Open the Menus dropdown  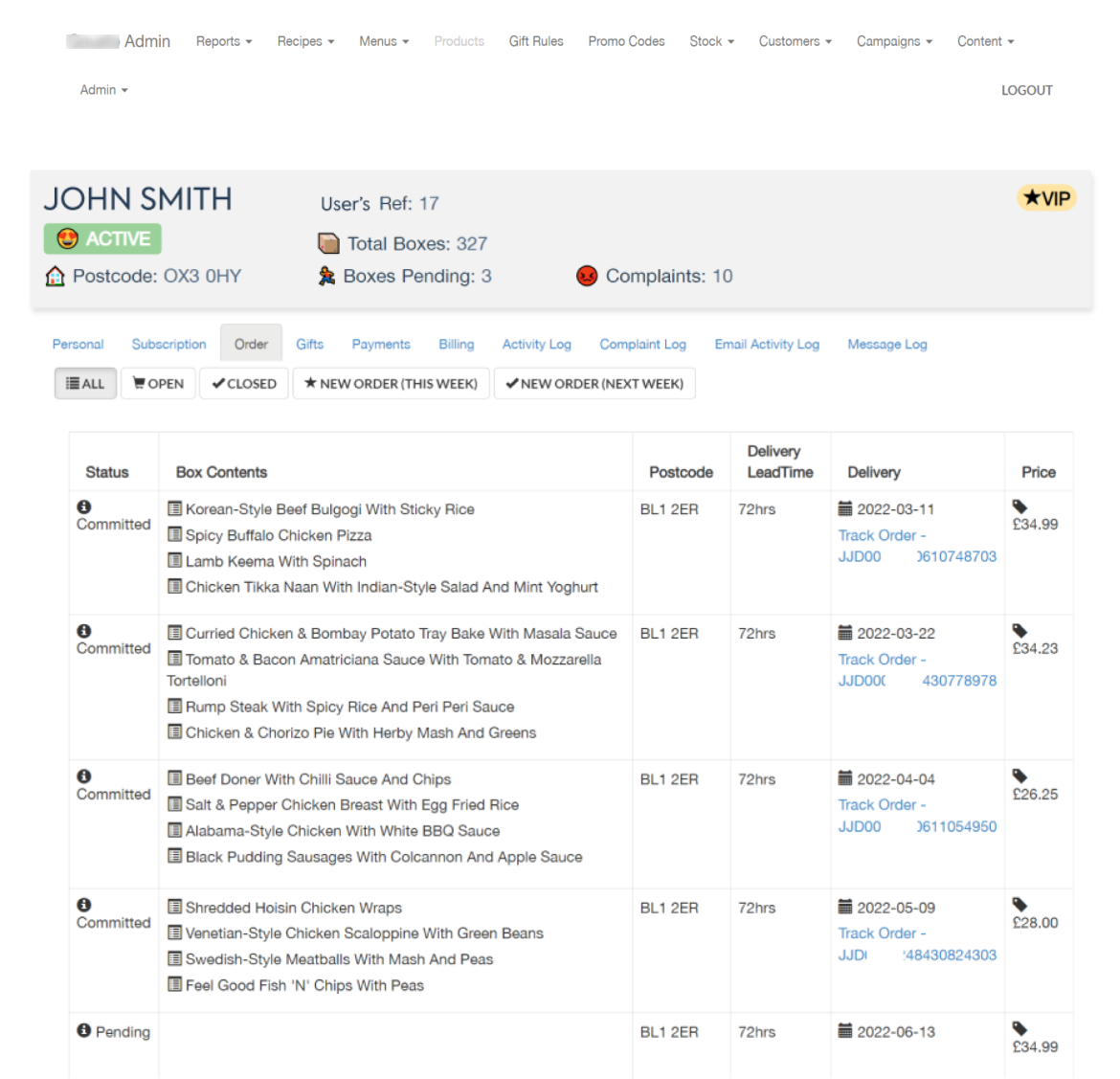click(x=384, y=41)
